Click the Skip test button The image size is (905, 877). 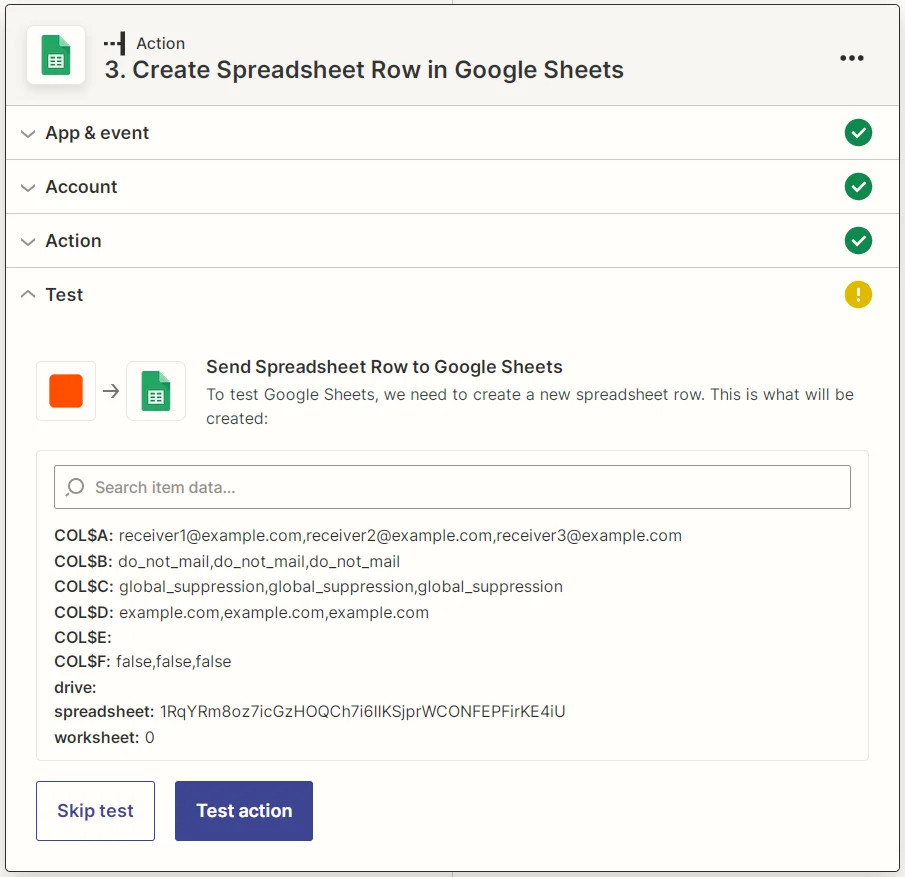tap(95, 810)
